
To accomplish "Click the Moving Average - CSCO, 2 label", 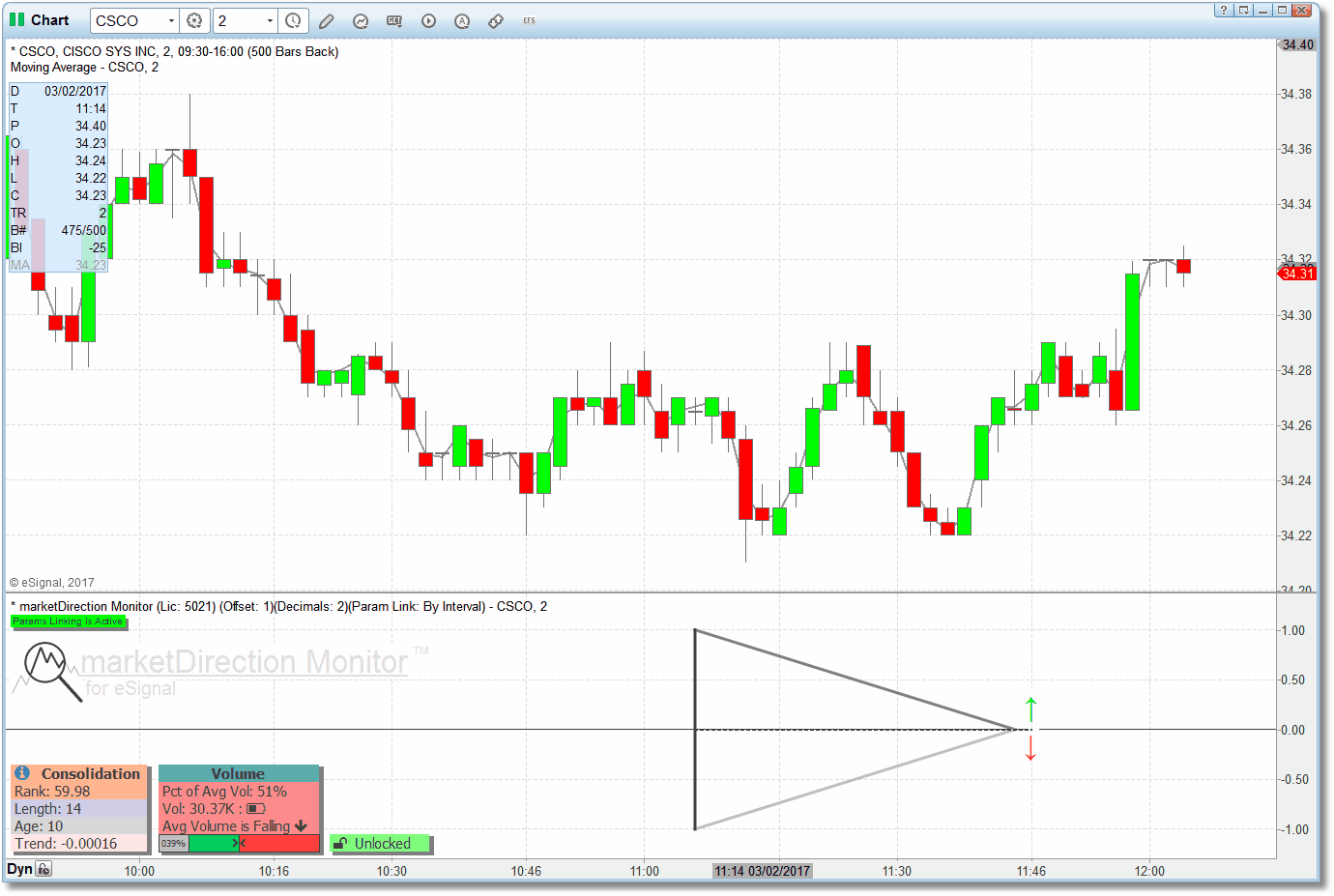I will (84, 68).
